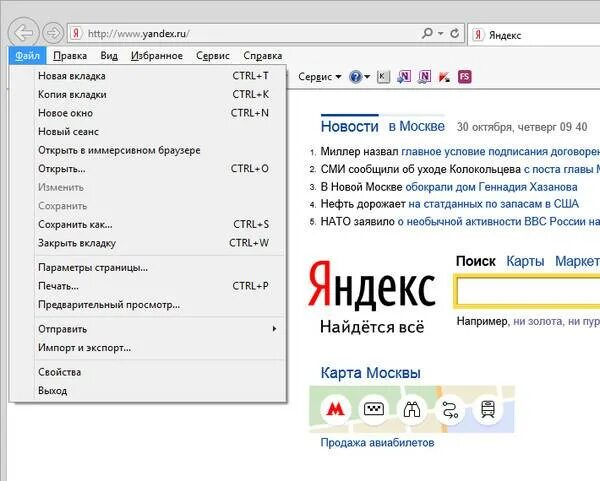Click the Yandex search input field
The image size is (600, 481).
528,291
